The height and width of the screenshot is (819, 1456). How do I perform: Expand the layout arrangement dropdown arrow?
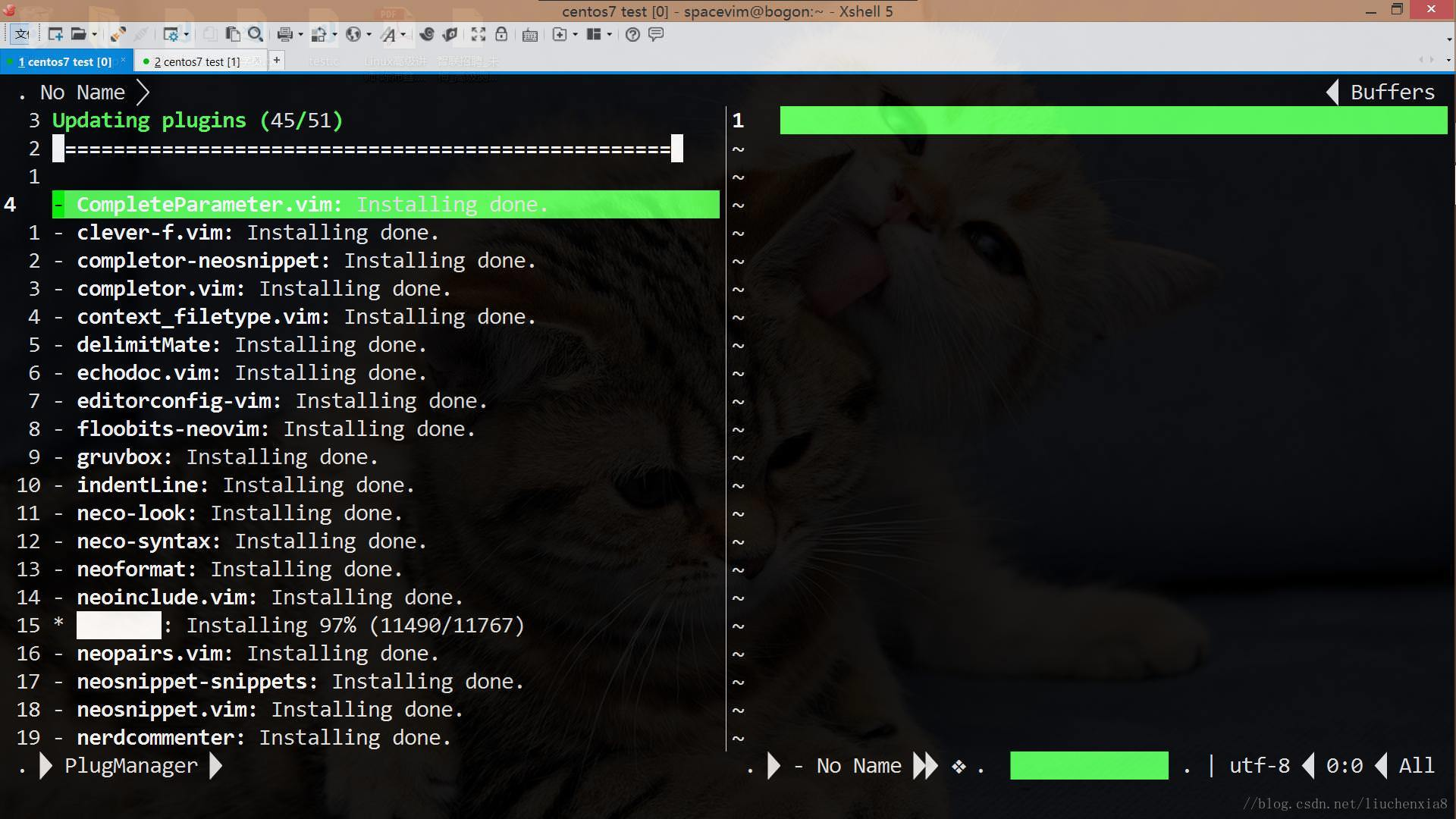click(x=609, y=34)
